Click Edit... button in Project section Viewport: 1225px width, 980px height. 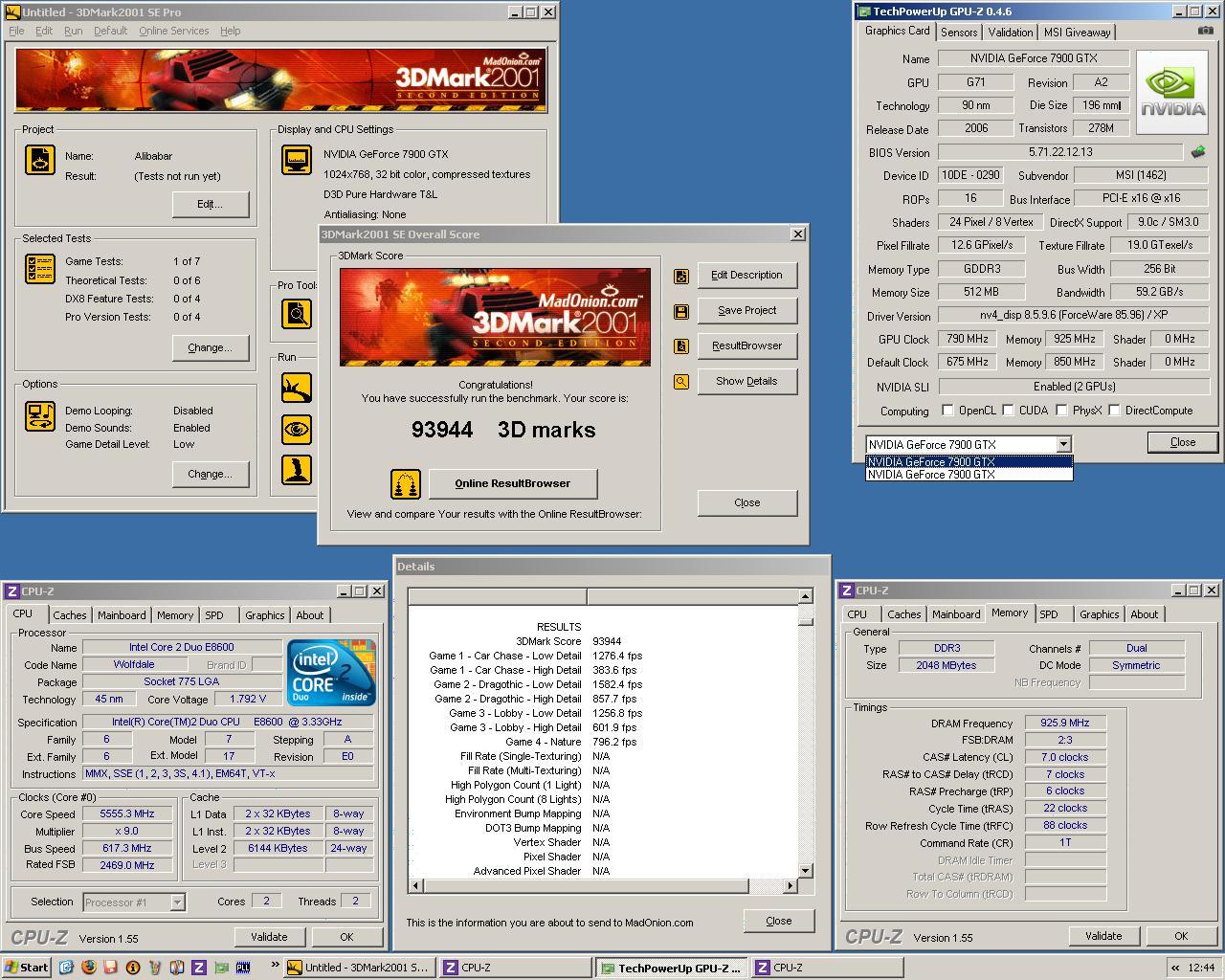point(211,204)
